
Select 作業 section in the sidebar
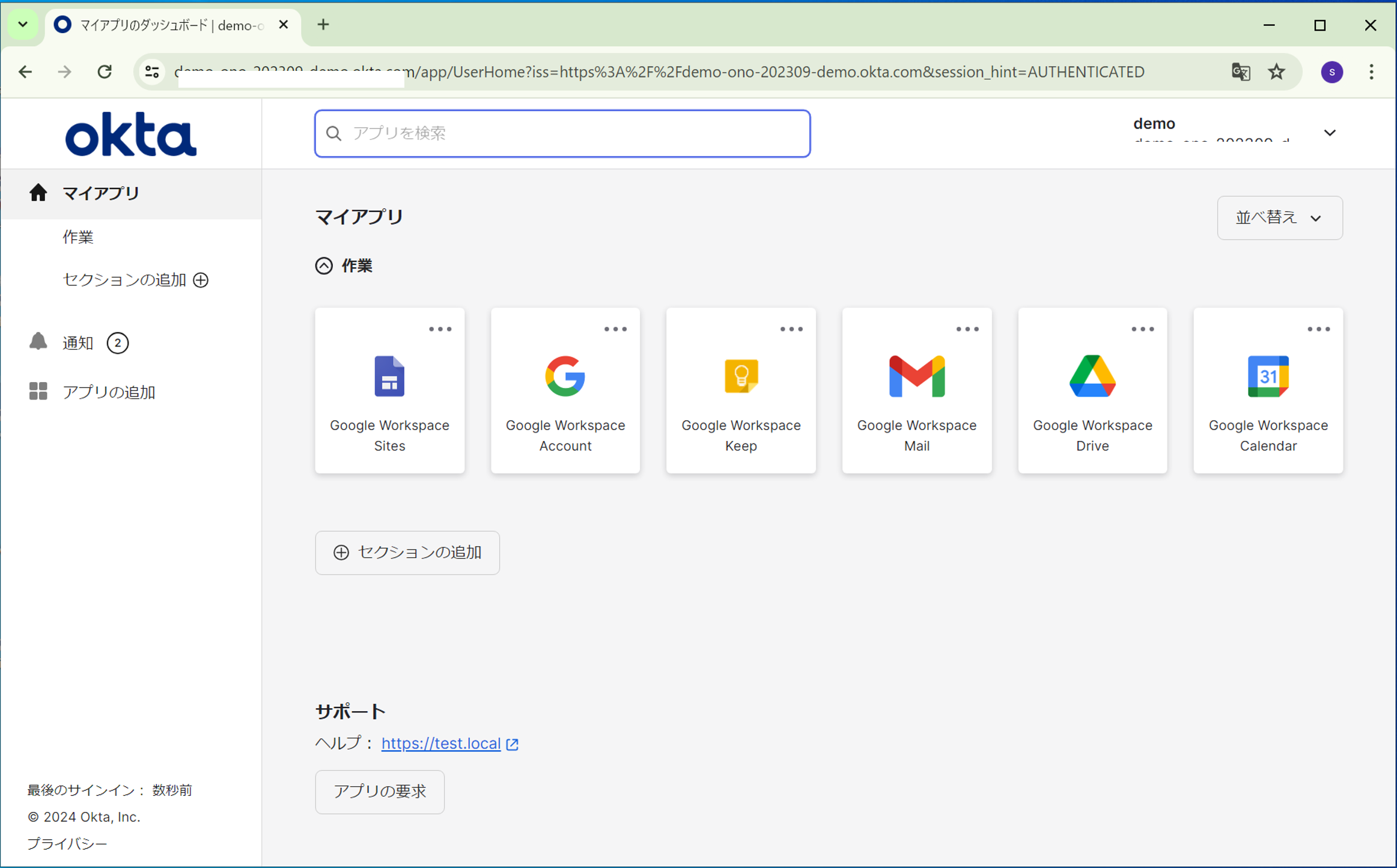click(x=78, y=237)
